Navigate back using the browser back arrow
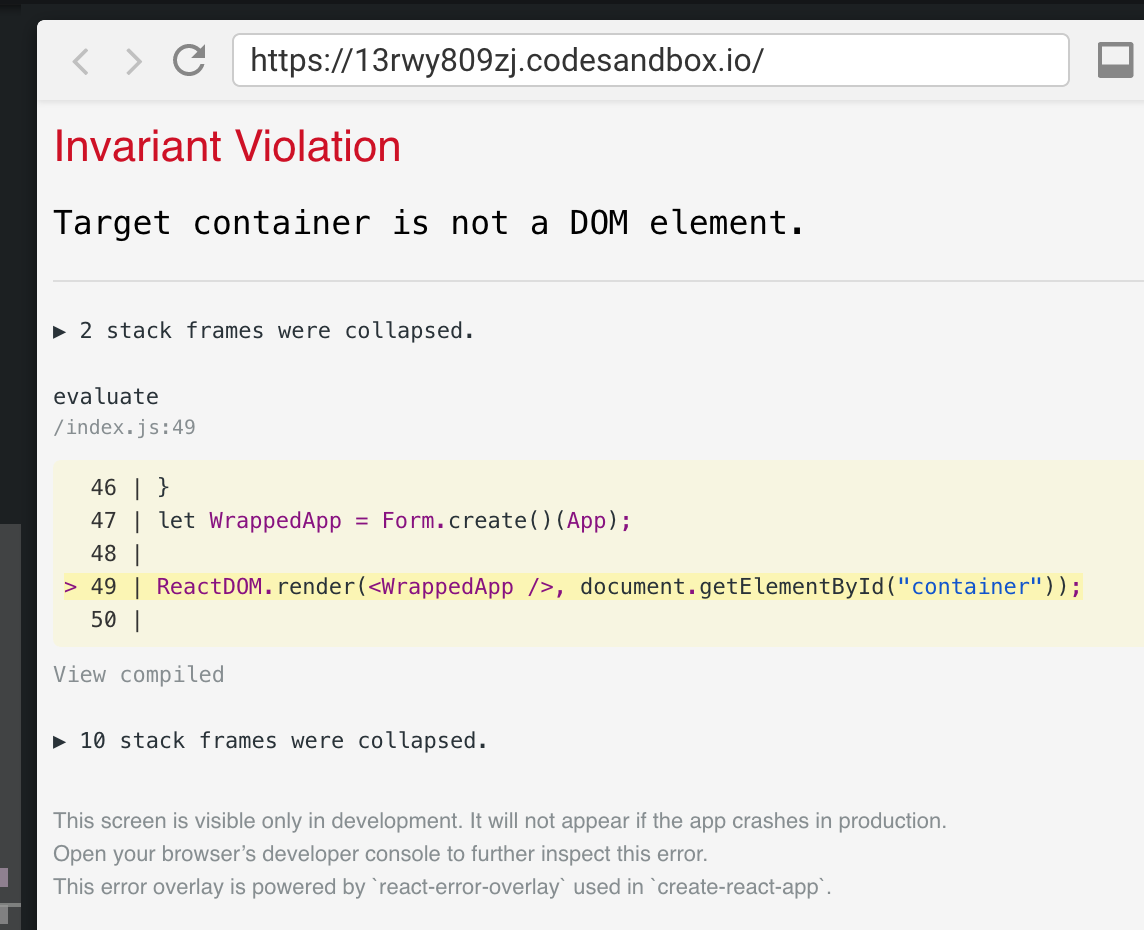 [x=80, y=61]
